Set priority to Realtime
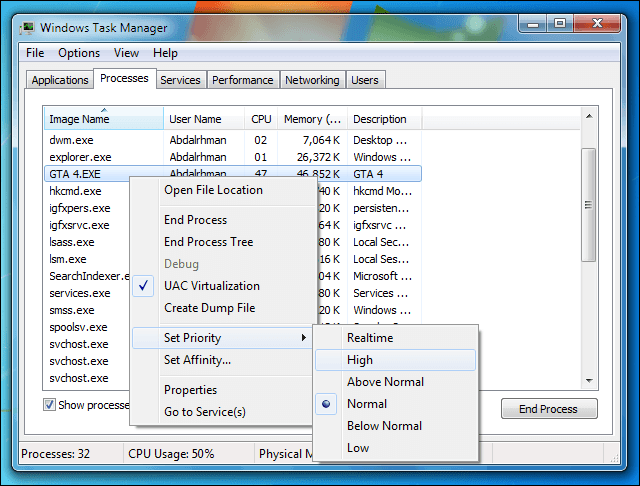The height and width of the screenshot is (486, 640). coord(396,338)
